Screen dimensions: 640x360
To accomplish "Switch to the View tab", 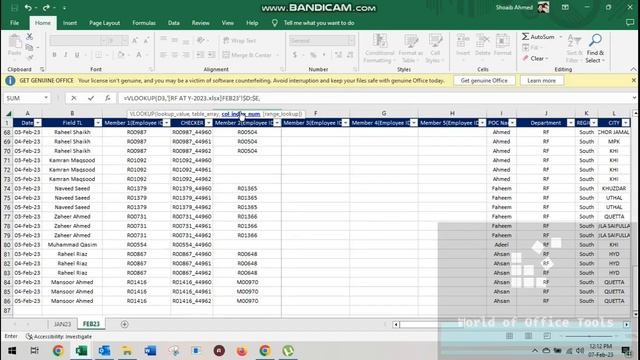I will (228, 23).
